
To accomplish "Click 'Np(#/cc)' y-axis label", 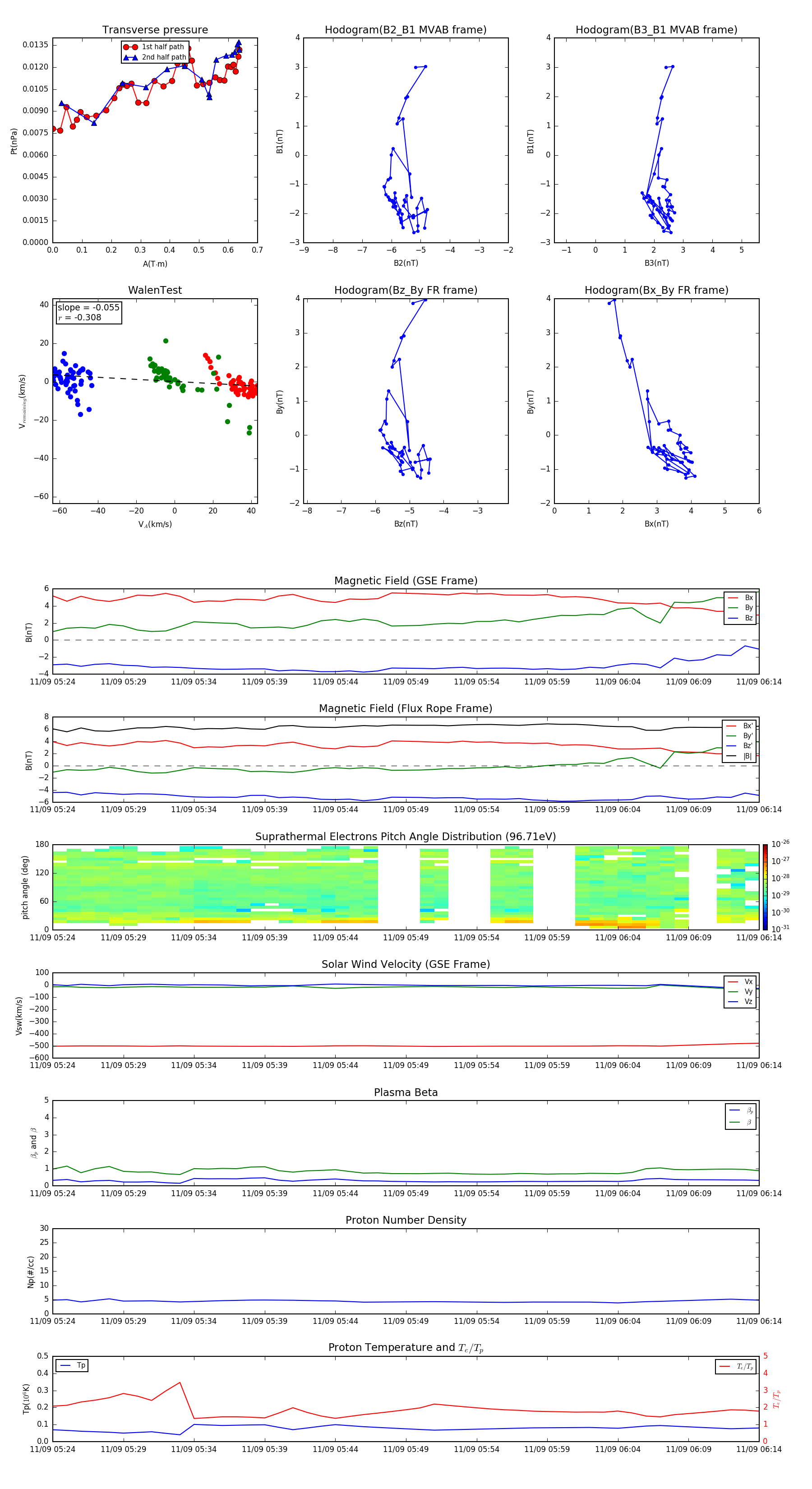I will point(31,1272).
